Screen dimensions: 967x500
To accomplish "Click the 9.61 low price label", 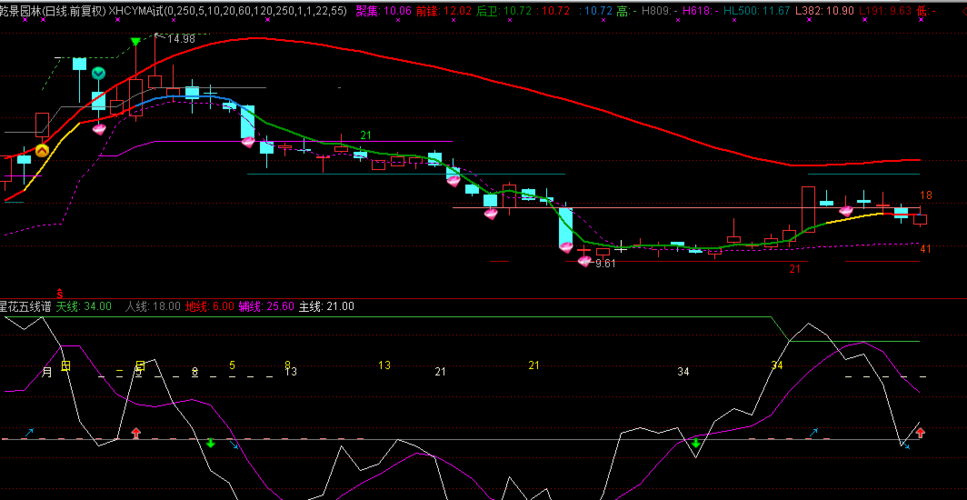I will pyautogui.click(x=606, y=263).
